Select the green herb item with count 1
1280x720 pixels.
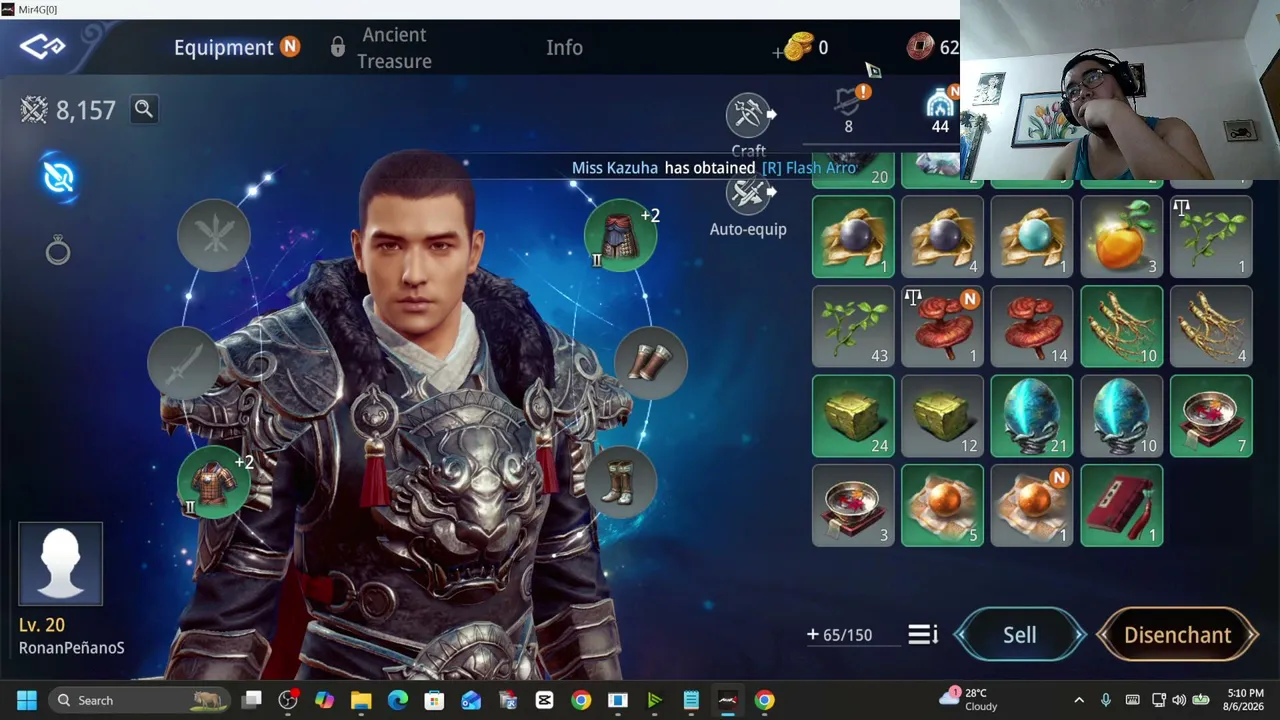(x=1211, y=237)
